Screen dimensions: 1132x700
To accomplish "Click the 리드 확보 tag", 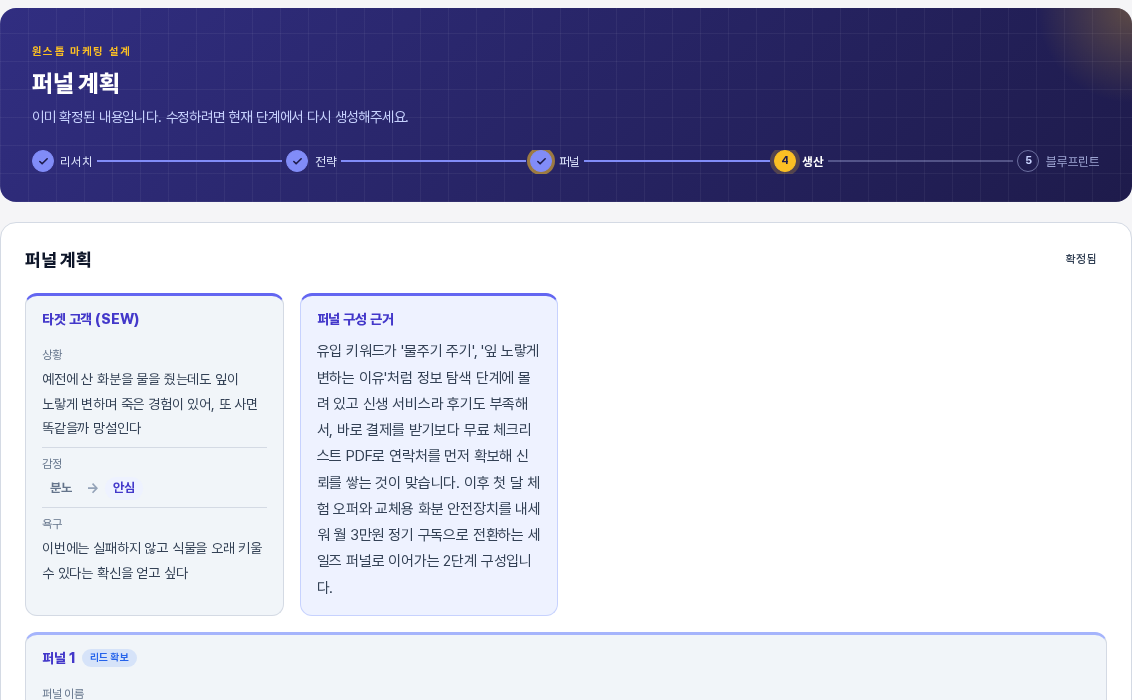I will [x=109, y=657].
